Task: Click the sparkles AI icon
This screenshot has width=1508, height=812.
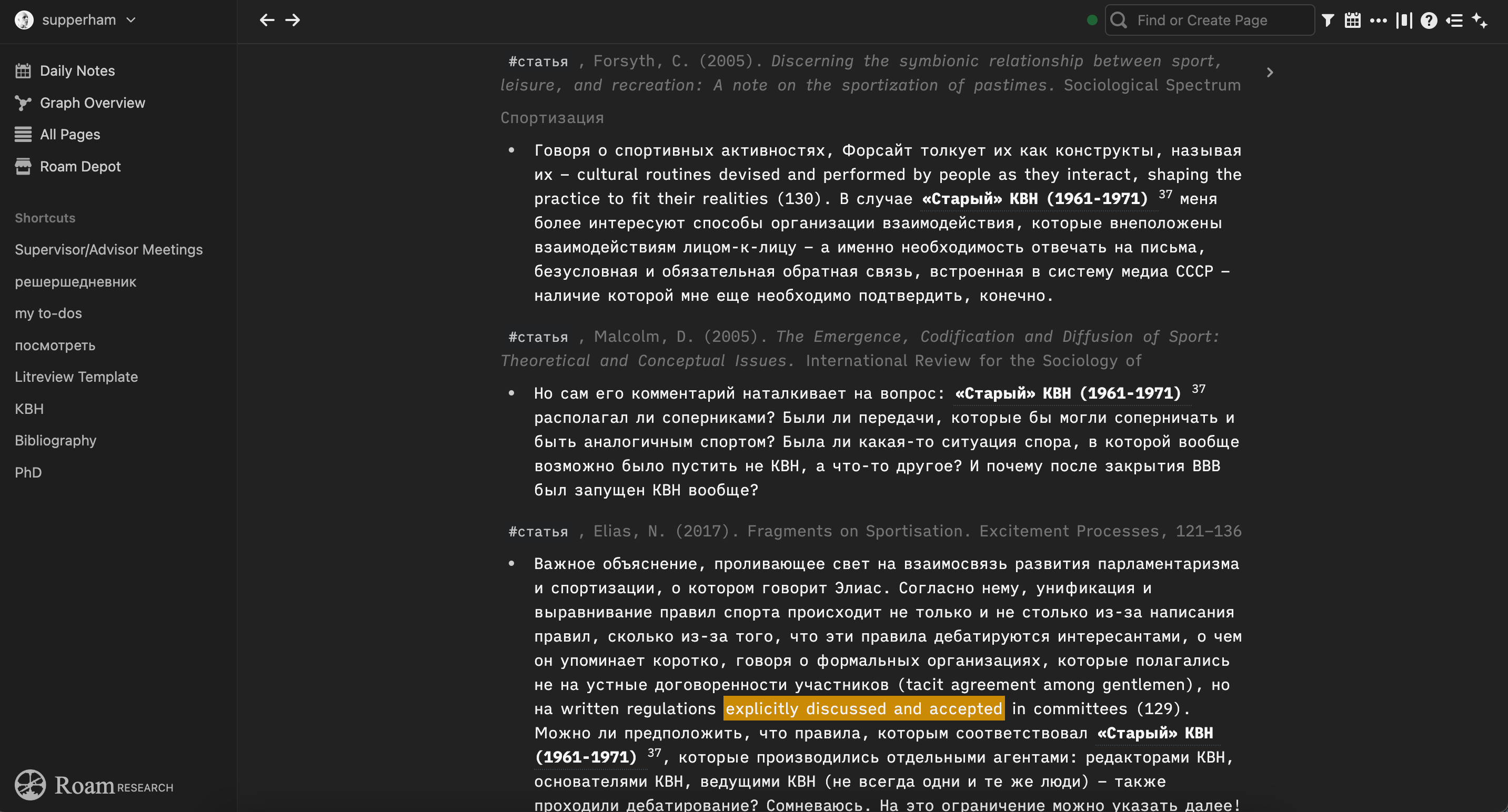Action: click(1480, 21)
